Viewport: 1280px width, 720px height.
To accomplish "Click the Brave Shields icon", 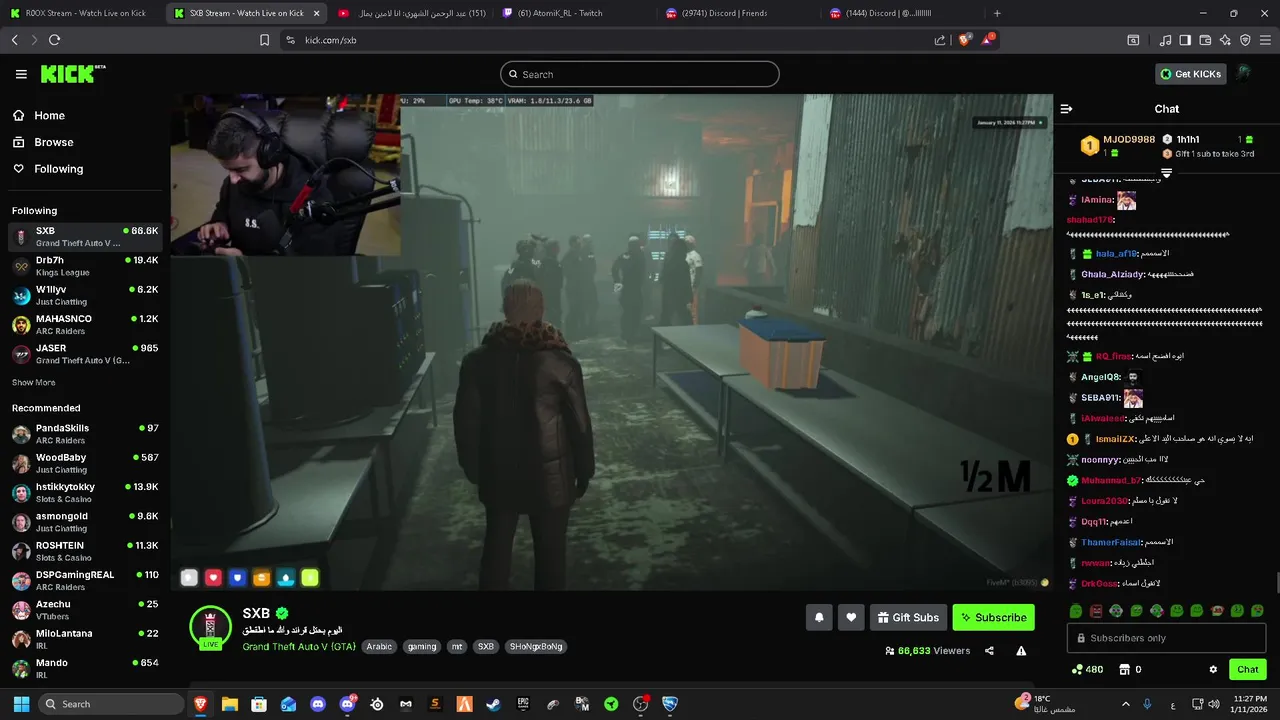I will pos(964,40).
